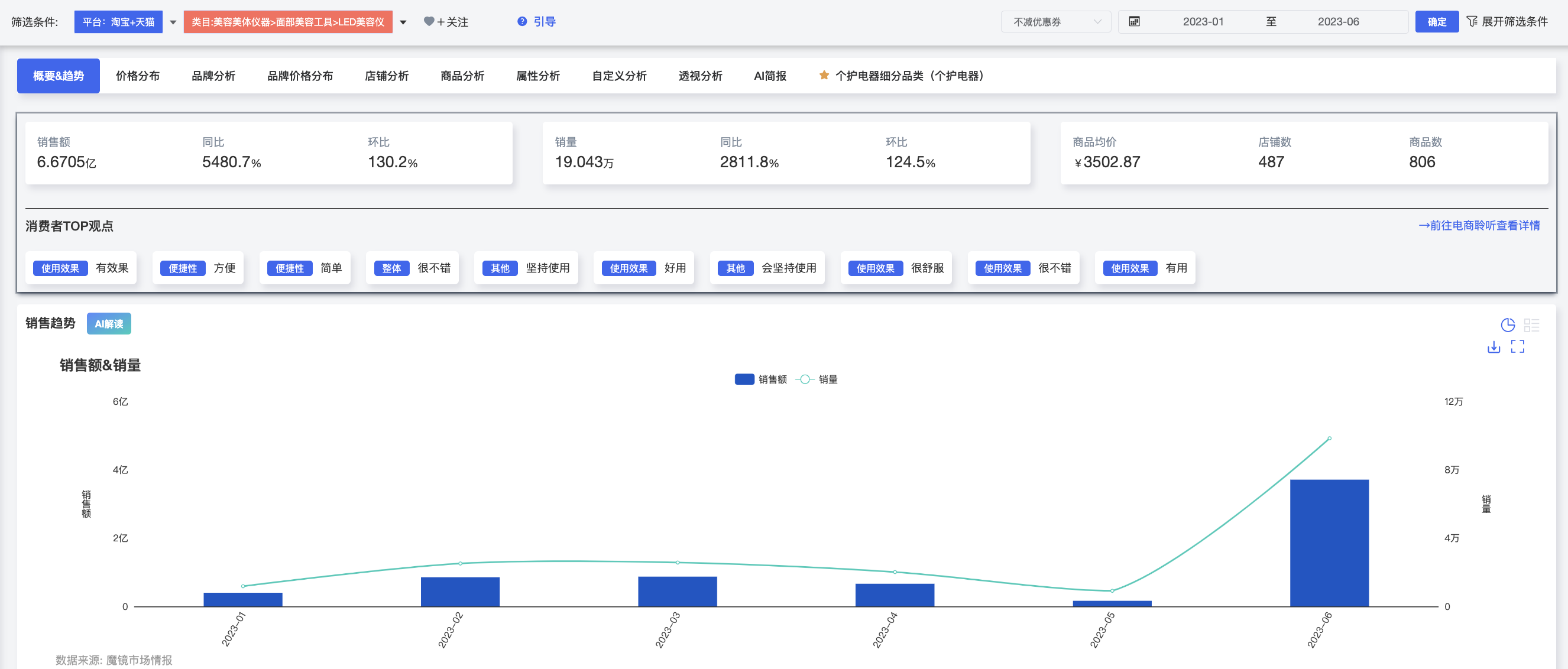The height and width of the screenshot is (669, 1568).
Task: Select the 概要&趋势 tab
Action: coord(59,76)
